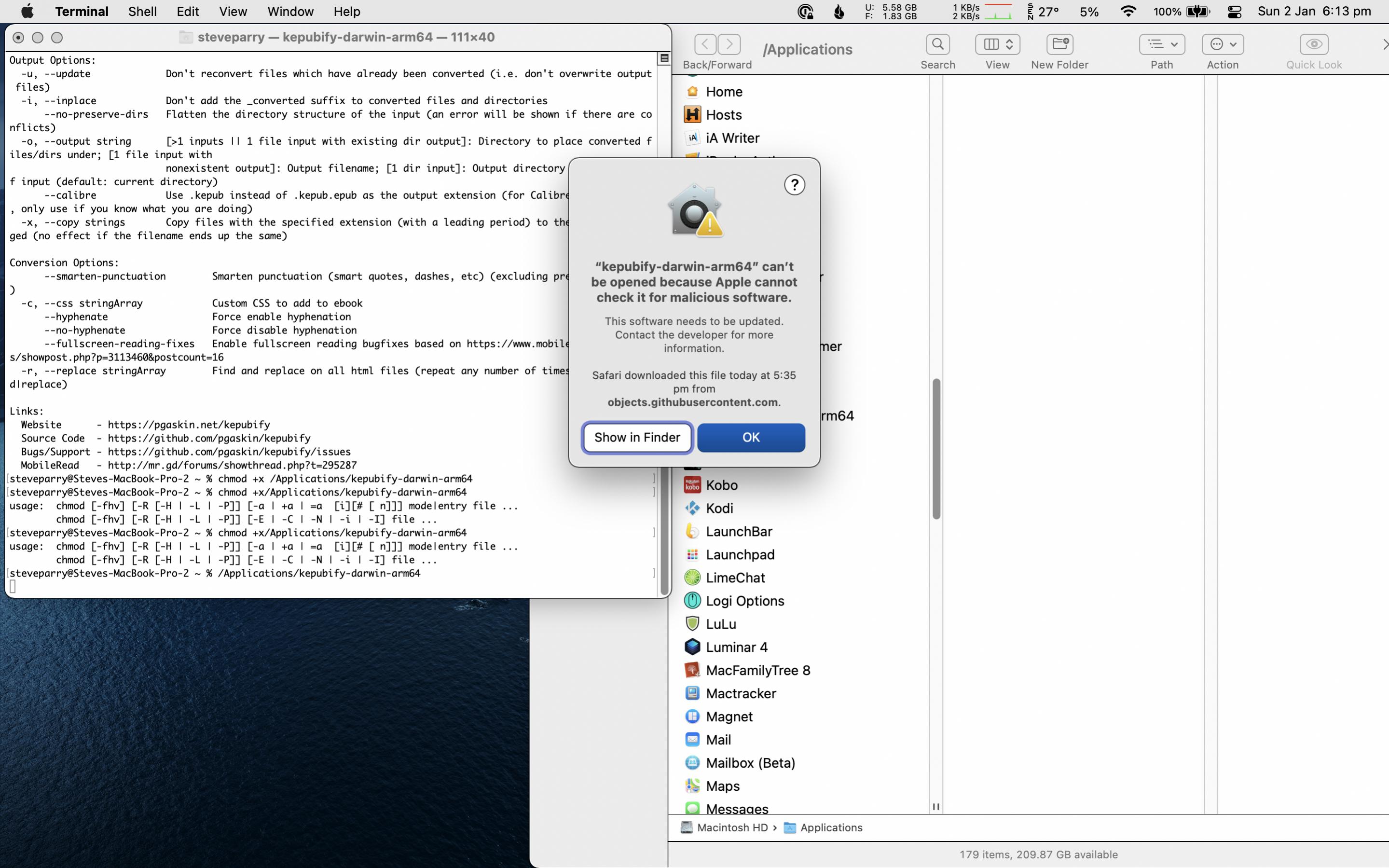The image size is (1389, 868).
Task: Click the Terminal title bar folder icon
Action: (185, 37)
